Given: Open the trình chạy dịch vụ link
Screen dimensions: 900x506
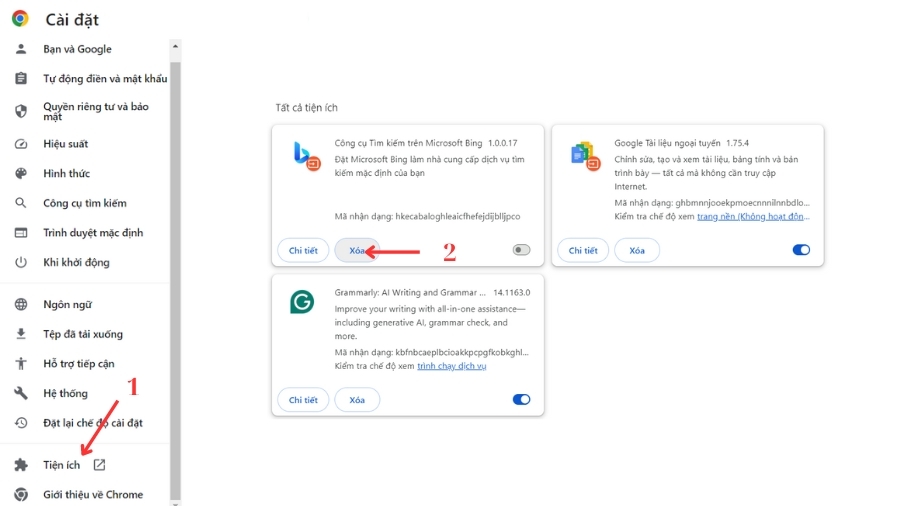Looking at the screenshot, I should (x=452, y=366).
